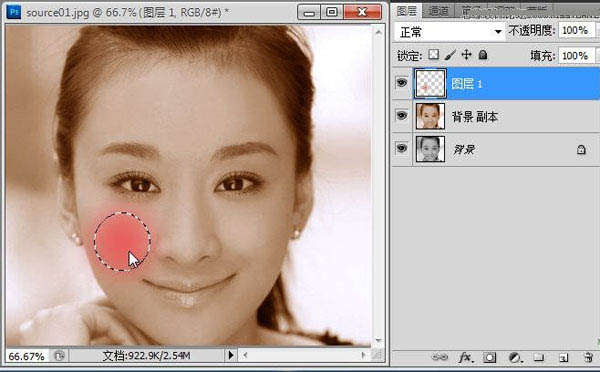
Task: Click layer name 背景
Action: point(464,149)
